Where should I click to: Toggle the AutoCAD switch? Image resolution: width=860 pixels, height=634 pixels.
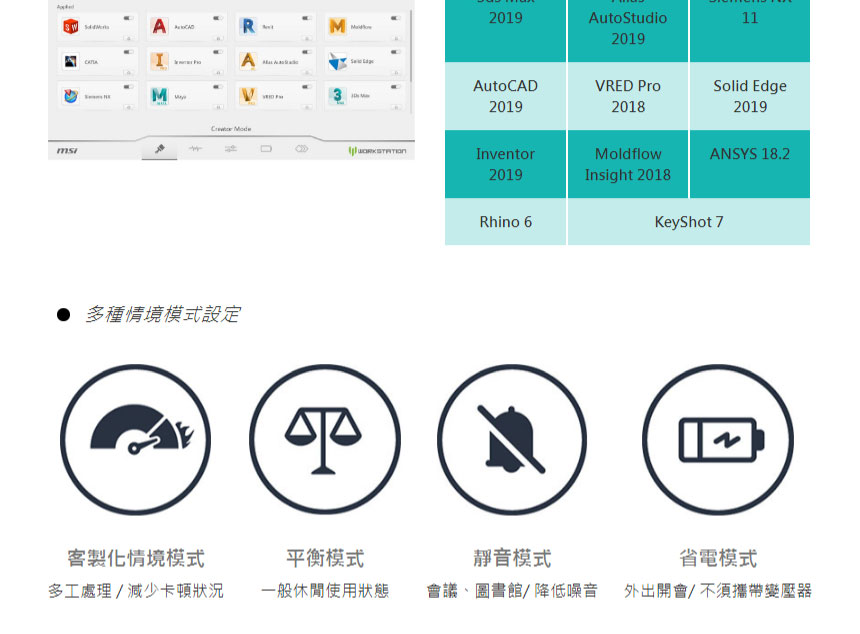217,18
